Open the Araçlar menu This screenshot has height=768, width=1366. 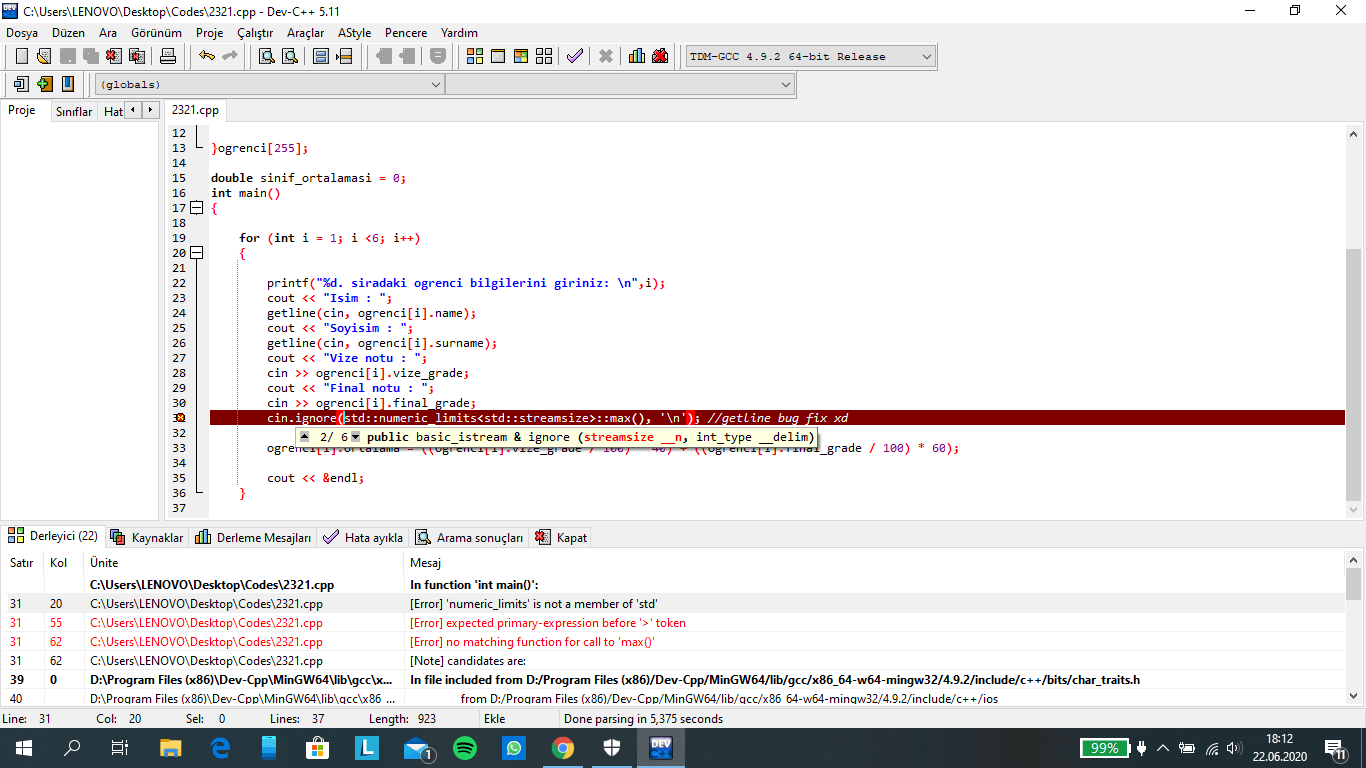[x=306, y=33]
